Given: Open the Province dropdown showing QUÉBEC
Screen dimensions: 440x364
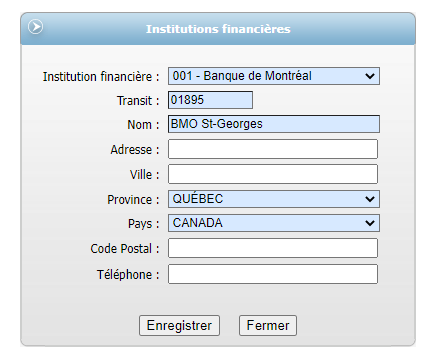Looking at the screenshot, I should (x=274, y=199).
